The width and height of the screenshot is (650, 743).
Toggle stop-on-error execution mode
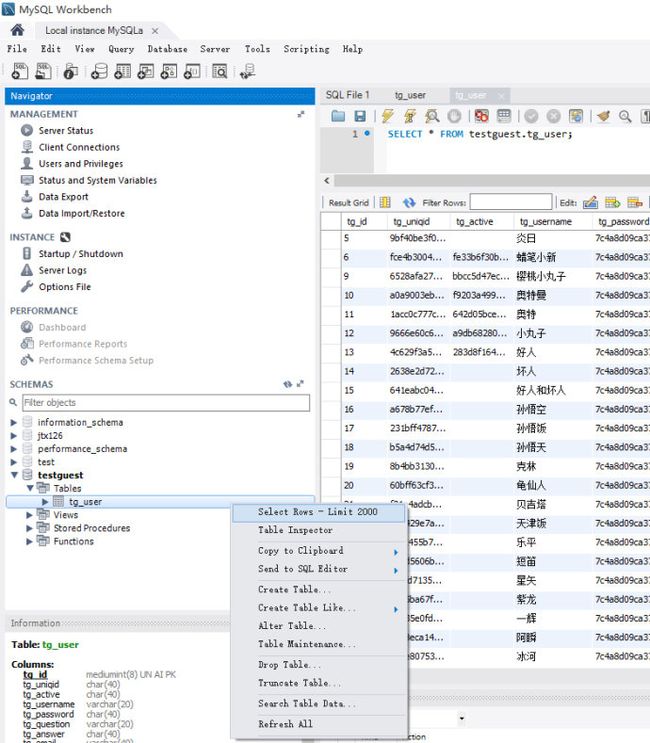tap(481, 116)
